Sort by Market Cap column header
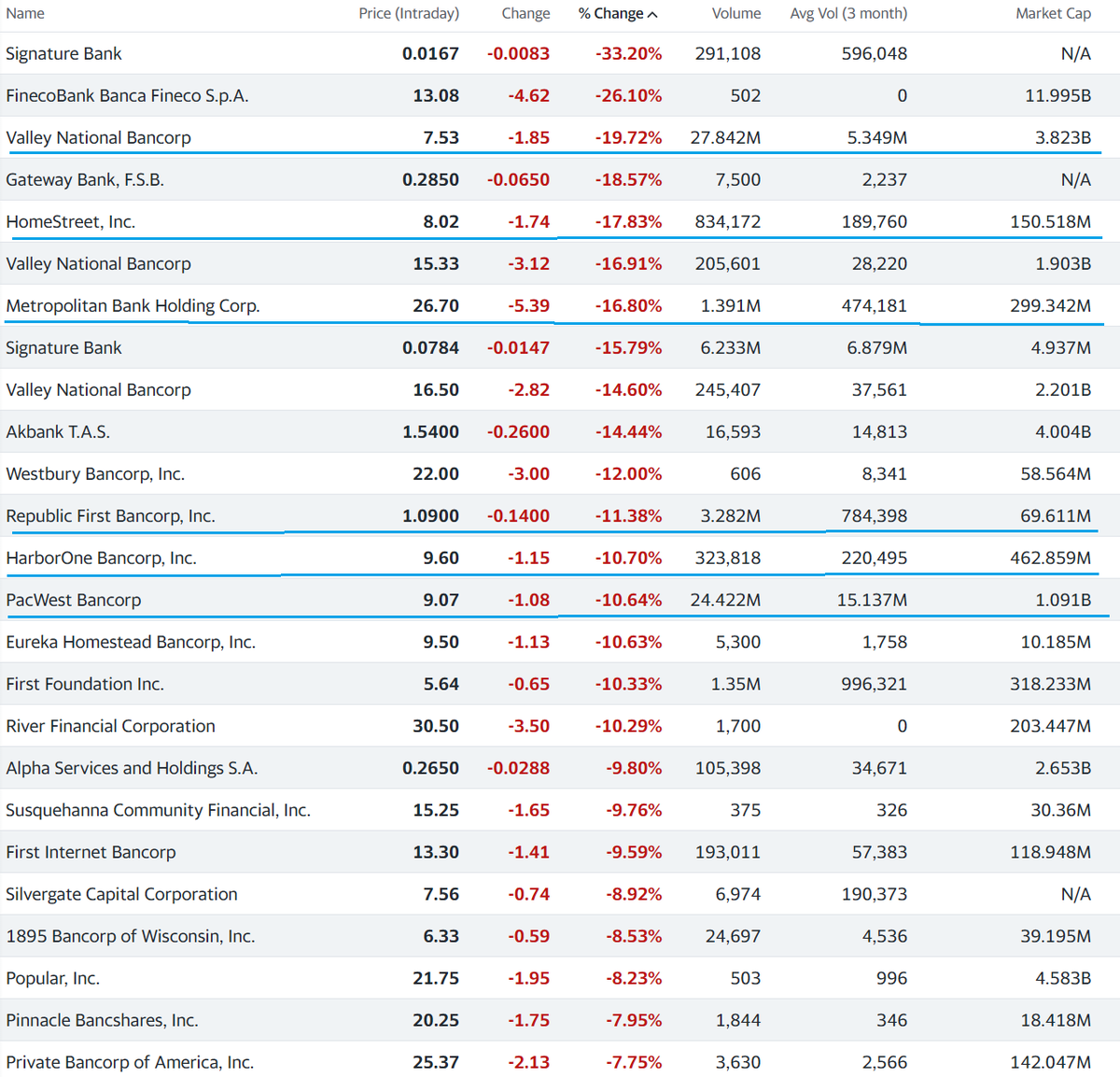 pyautogui.click(x=1053, y=13)
